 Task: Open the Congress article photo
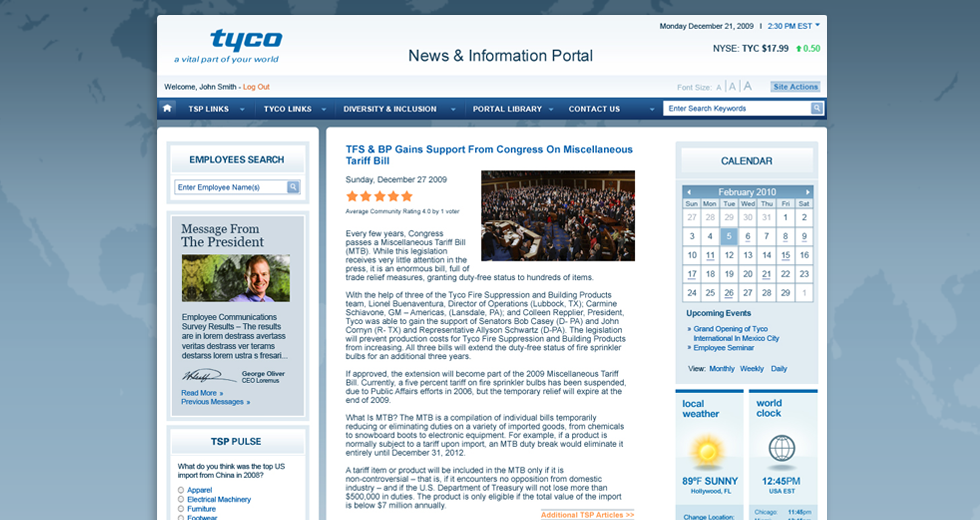(x=558, y=216)
